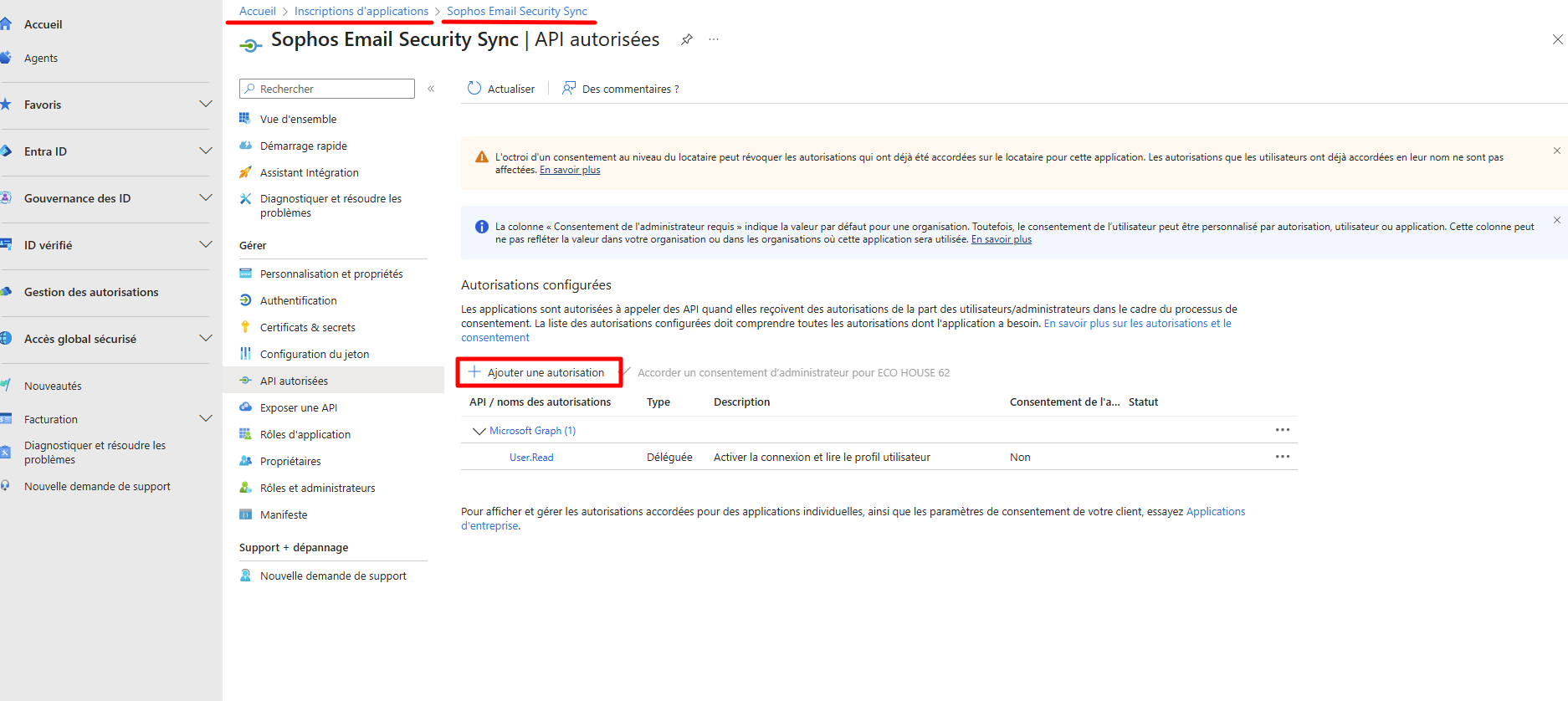This screenshot has height=701, width=1568.
Task: Click the Non consent value cell
Action: pos(1020,457)
